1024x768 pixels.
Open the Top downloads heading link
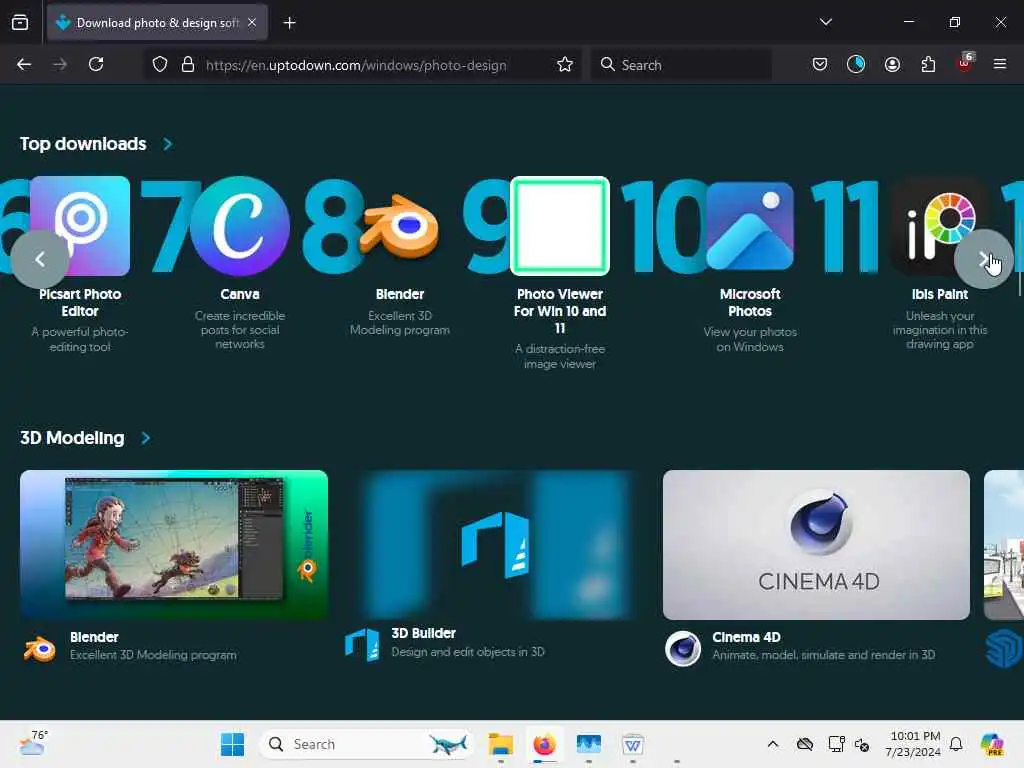[83, 144]
